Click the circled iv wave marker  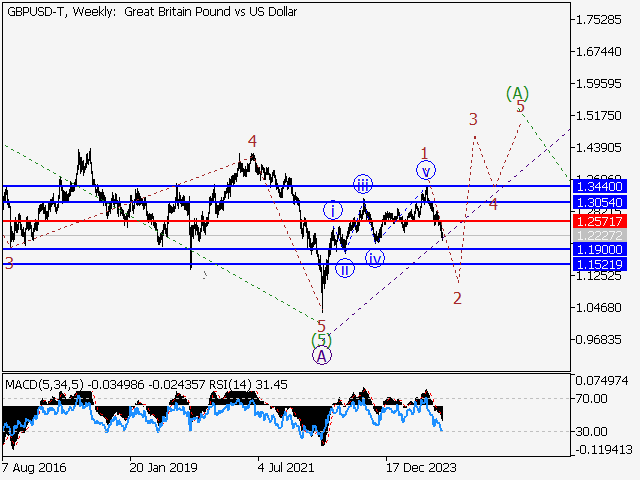click(374, 258)
